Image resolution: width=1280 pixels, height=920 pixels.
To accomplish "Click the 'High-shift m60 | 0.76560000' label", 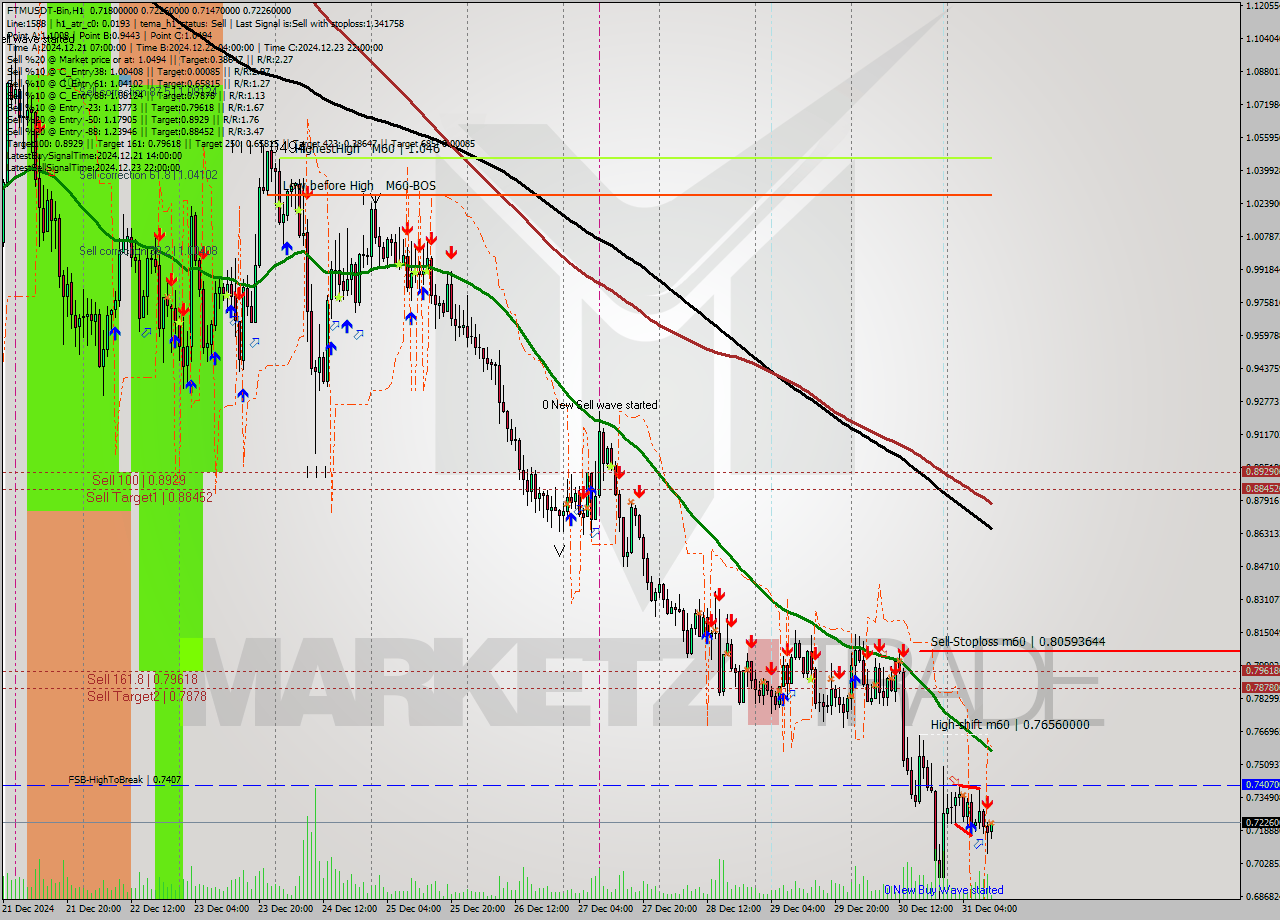I will (x=1010, y=725).
